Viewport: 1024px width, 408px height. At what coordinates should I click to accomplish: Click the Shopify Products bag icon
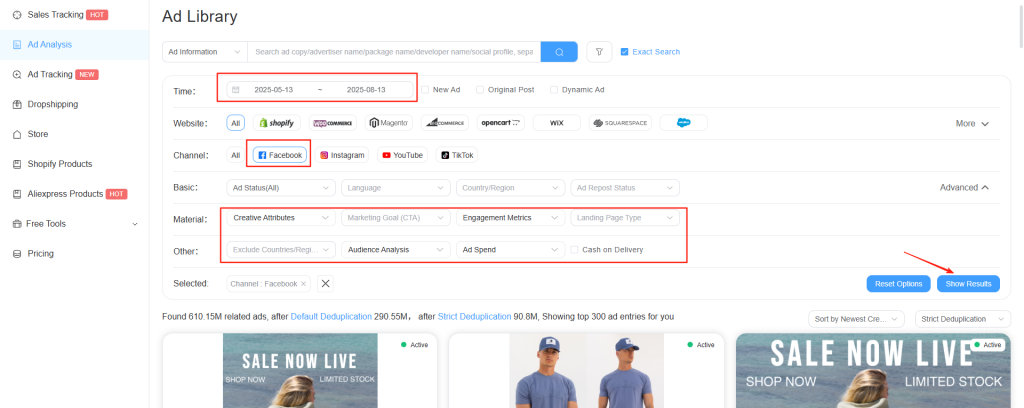(17, 164)
